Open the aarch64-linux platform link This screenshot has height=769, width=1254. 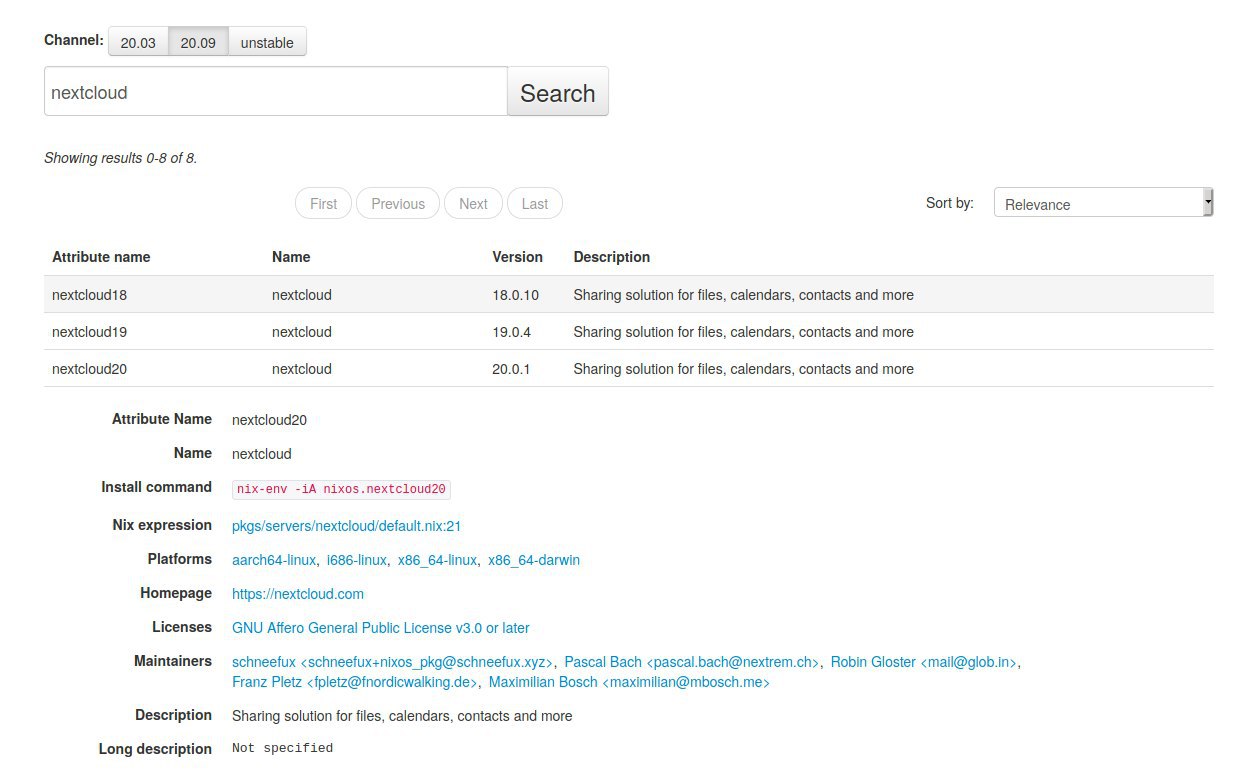(x=274, y=560)
